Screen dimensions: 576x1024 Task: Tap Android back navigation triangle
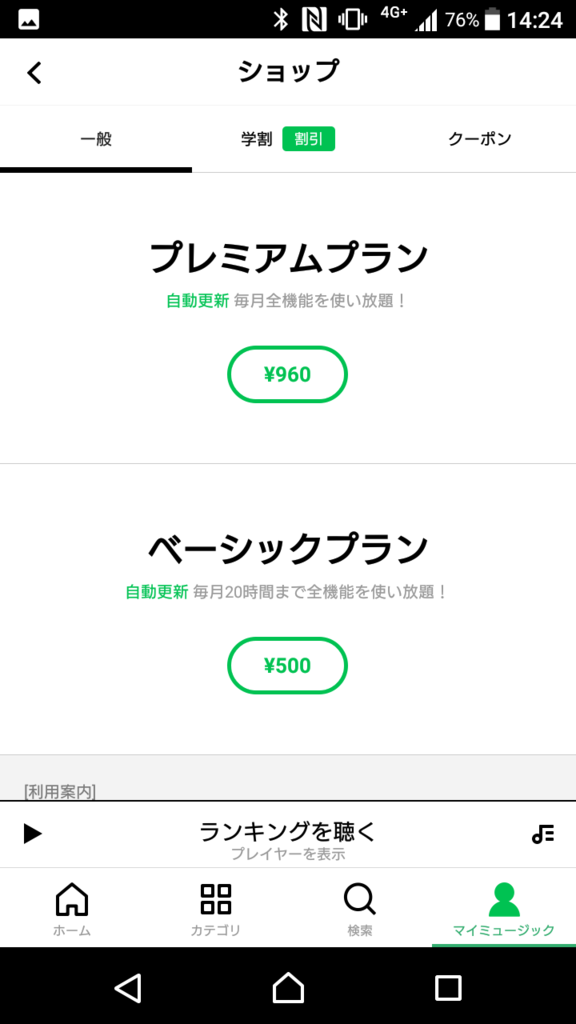point(128,988)
